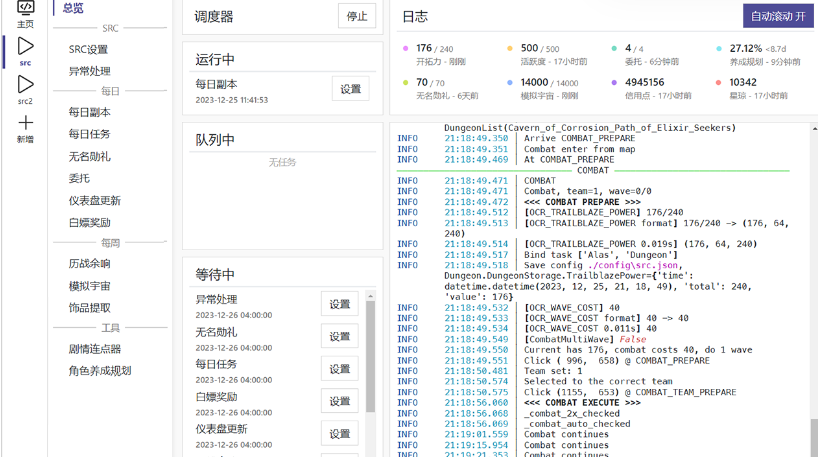This screenshot has height=457, width=818.
Task: Open 角色养成规划 under tools
Action: coord(100,371)
